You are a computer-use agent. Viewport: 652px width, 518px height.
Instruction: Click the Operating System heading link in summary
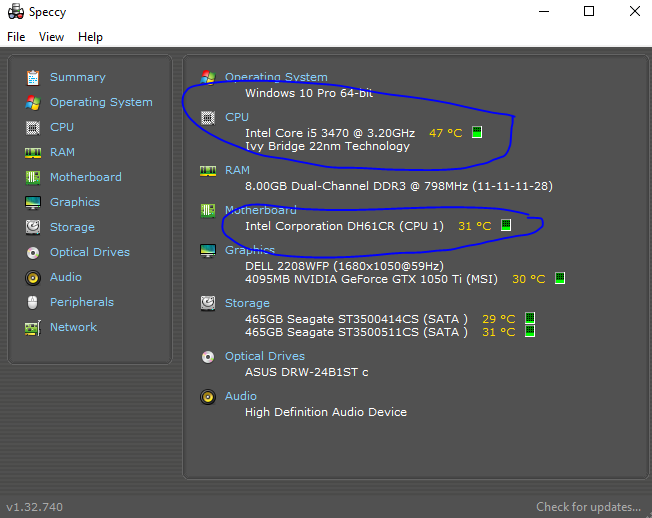(x=276, y=77)
